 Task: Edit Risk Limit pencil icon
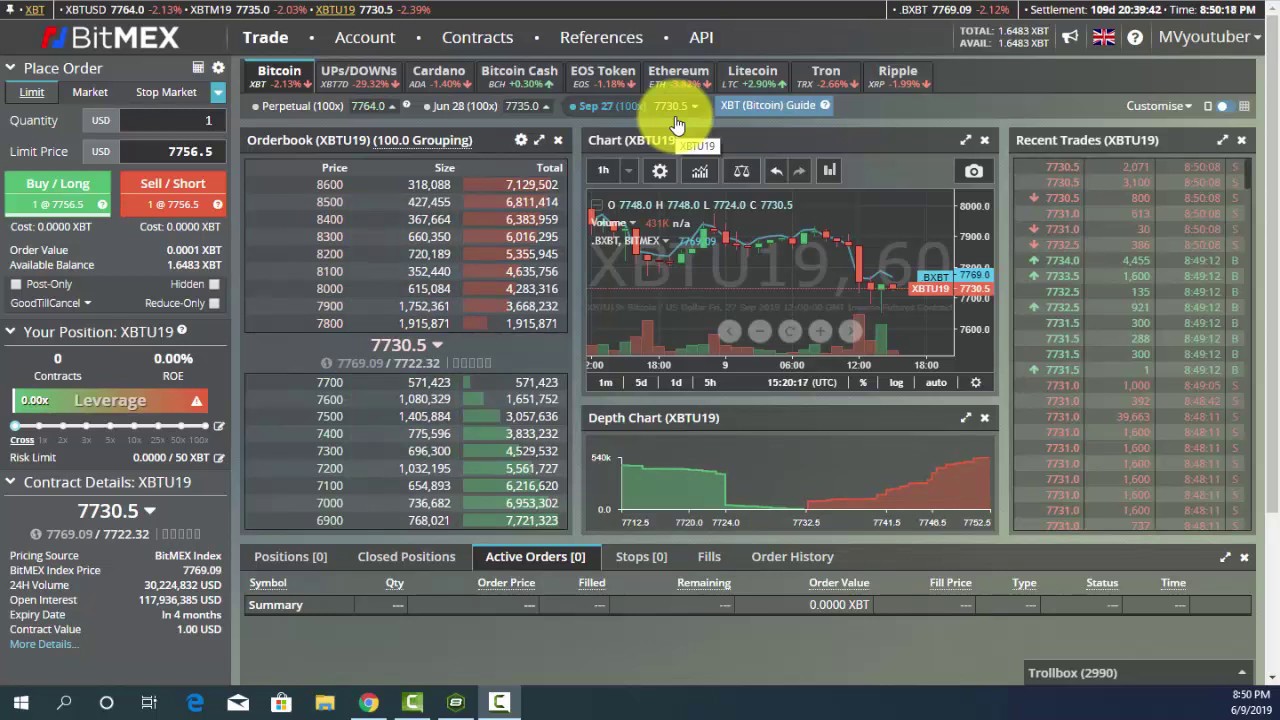coord(219,457)
